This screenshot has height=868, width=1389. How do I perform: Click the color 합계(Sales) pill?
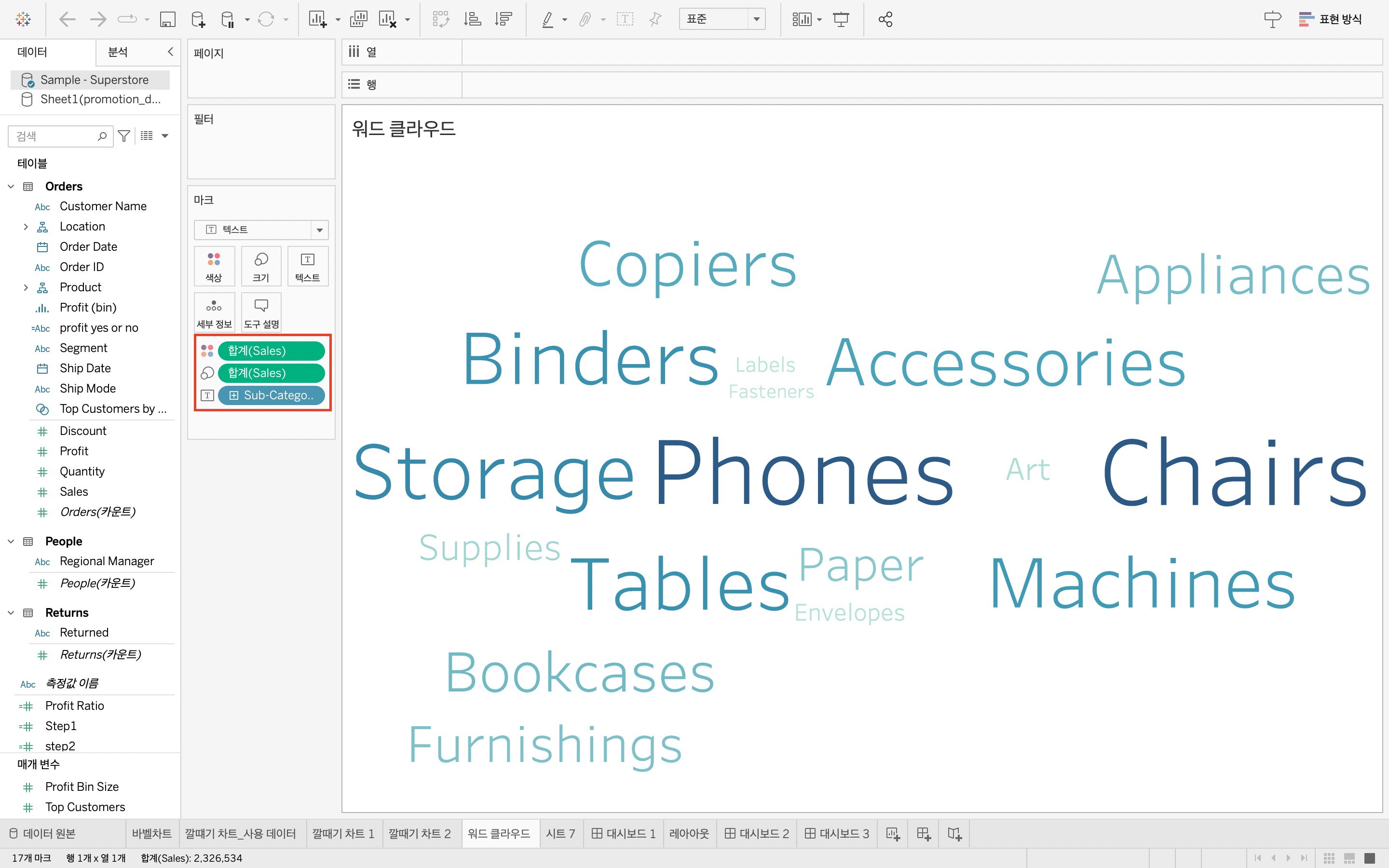point(271,351)
